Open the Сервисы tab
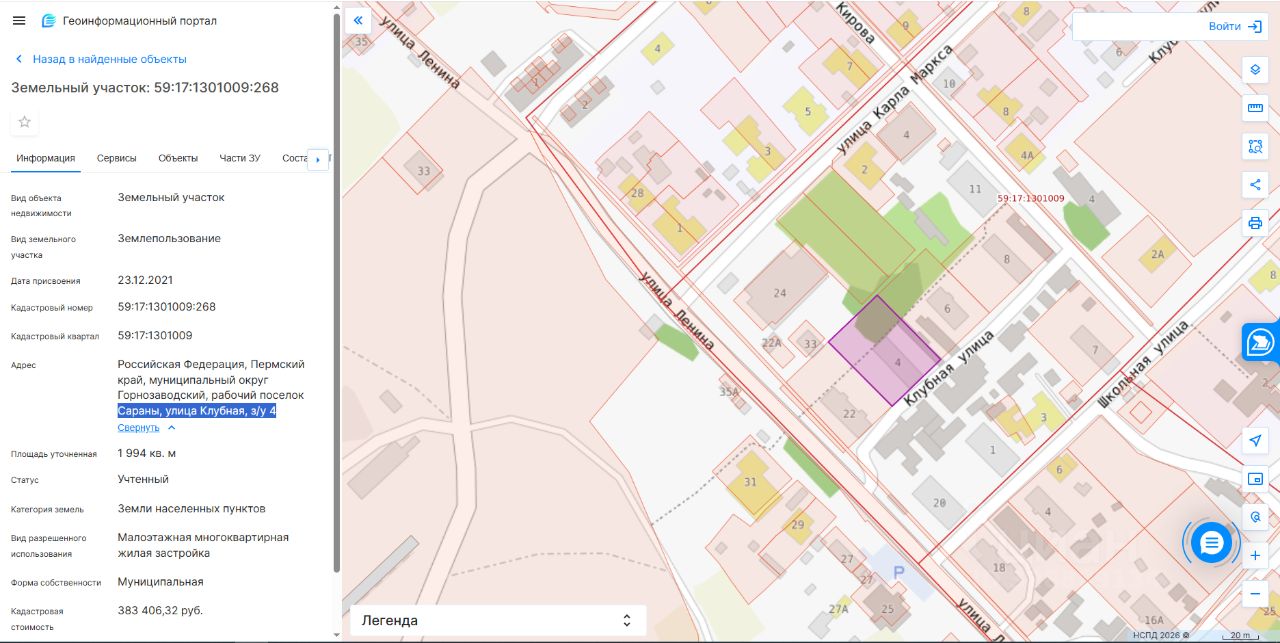 click(x=117, y=158)
